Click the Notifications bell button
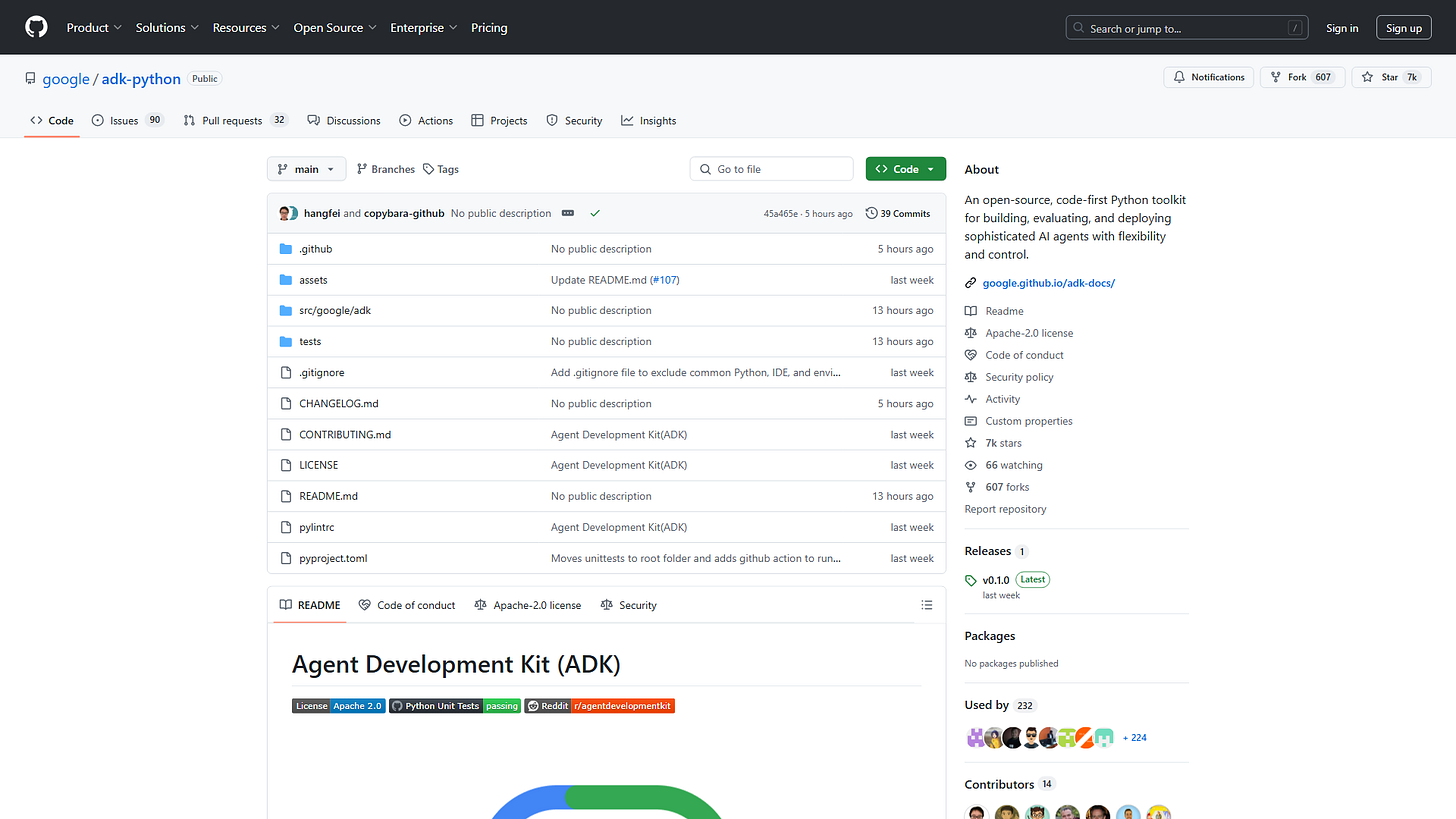Viewport: 1456px width, 819px height. (1208, 77)
